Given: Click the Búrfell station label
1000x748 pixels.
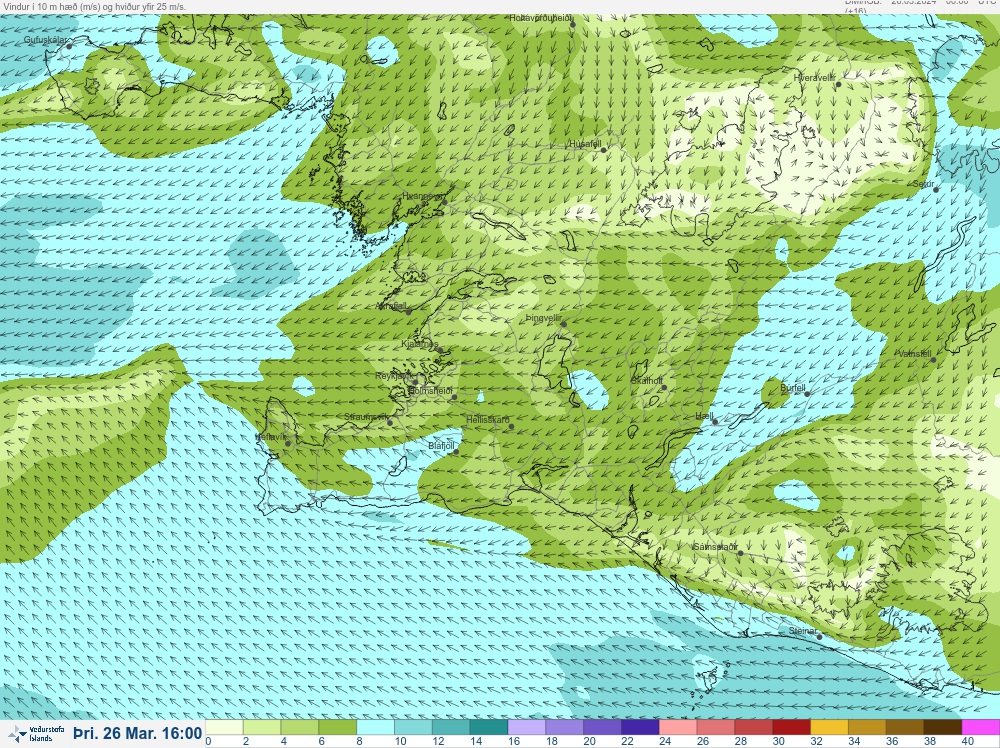Looking at the screenshot, I should (x=793, y=388).
